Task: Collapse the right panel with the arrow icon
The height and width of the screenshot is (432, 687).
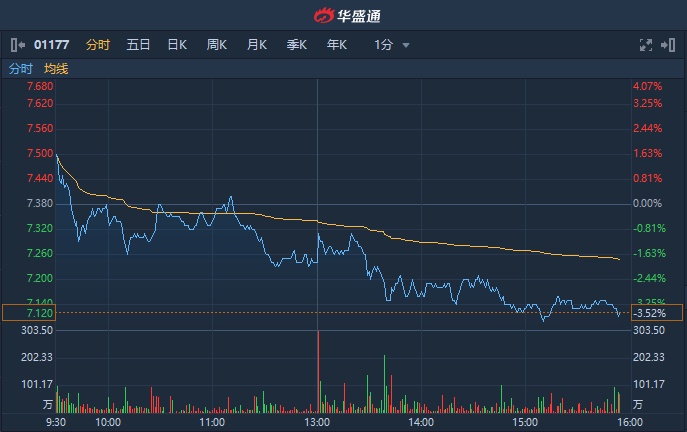Action: pyautogui.click(x=668, y=45)
